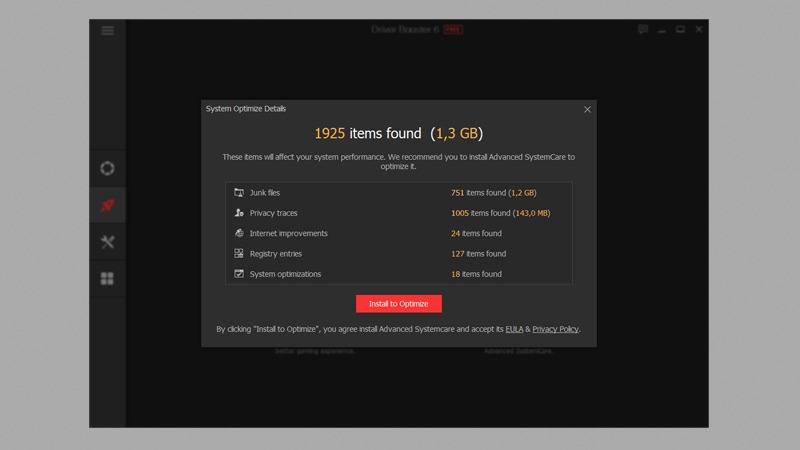Click the "1925 items found" heading
This screenshot has height=450, width=800.
point(368,133)
